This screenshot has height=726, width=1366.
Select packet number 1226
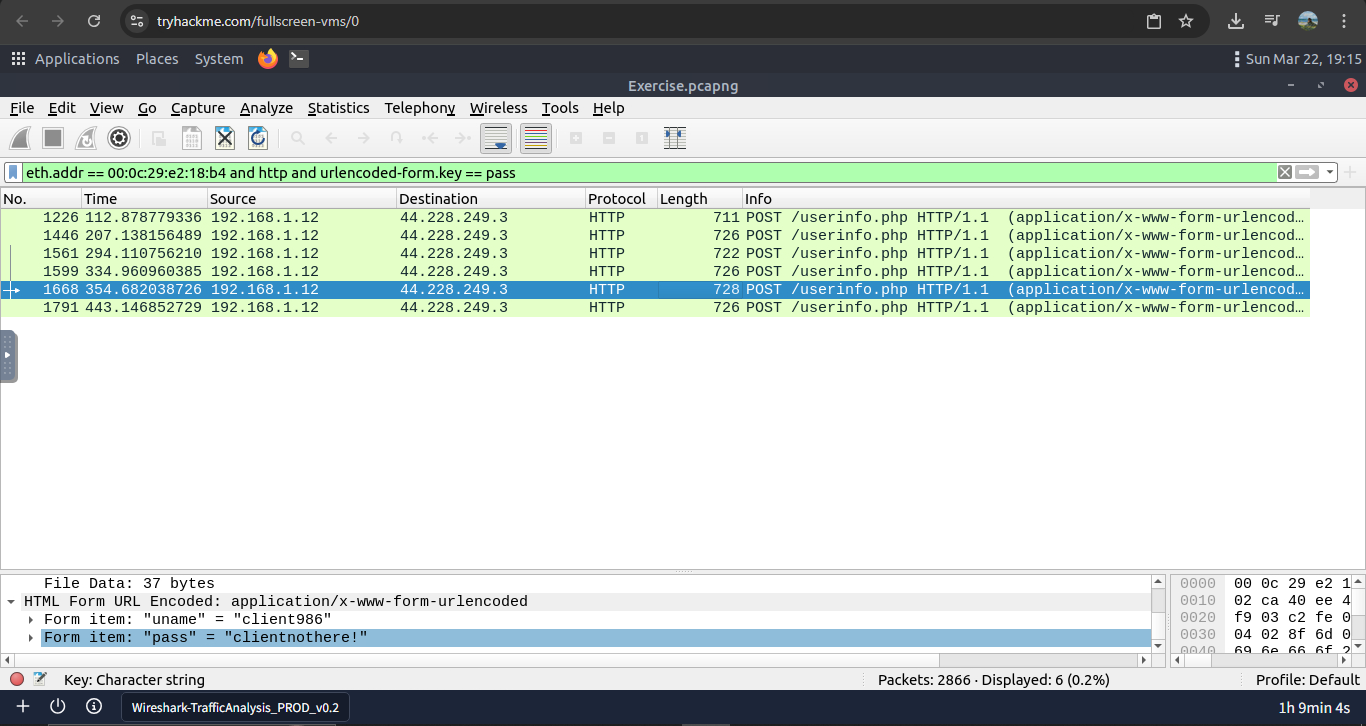click(x=655, y=217)
